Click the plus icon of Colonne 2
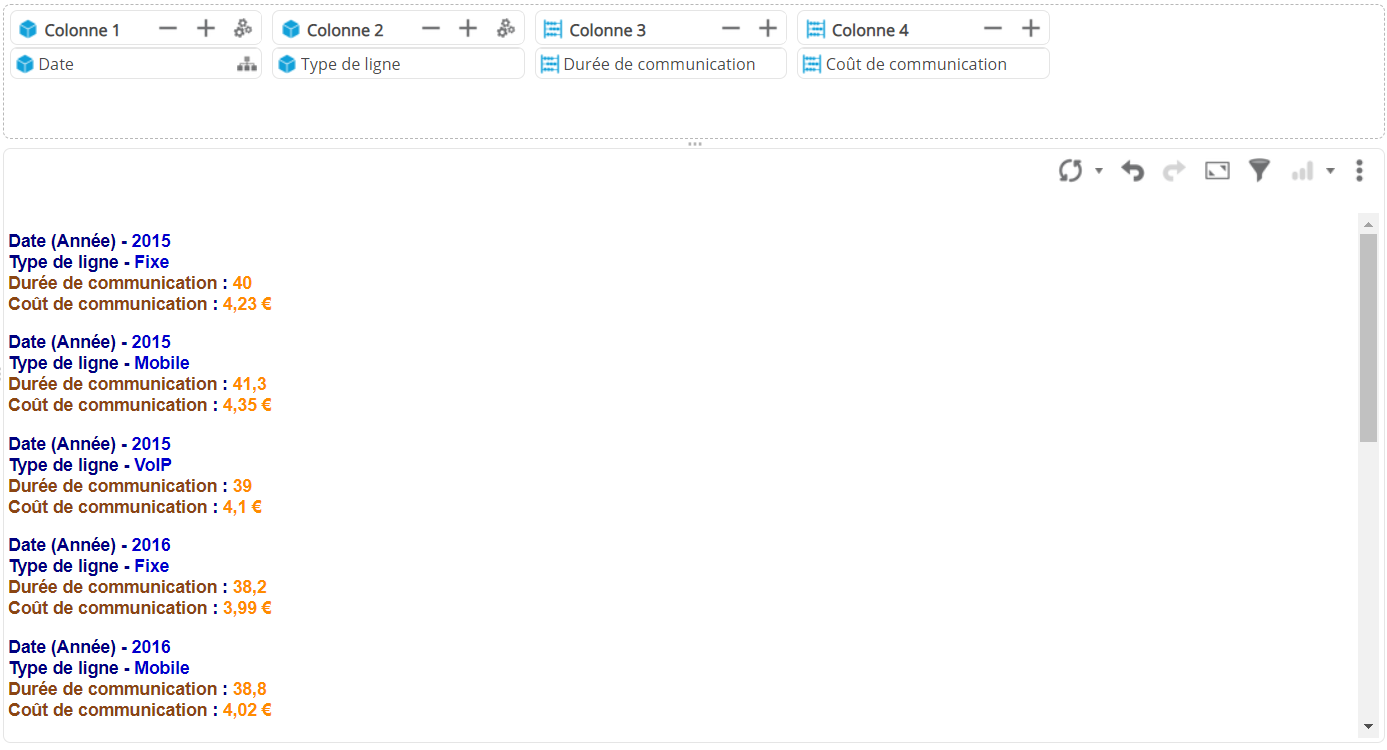 468,29
